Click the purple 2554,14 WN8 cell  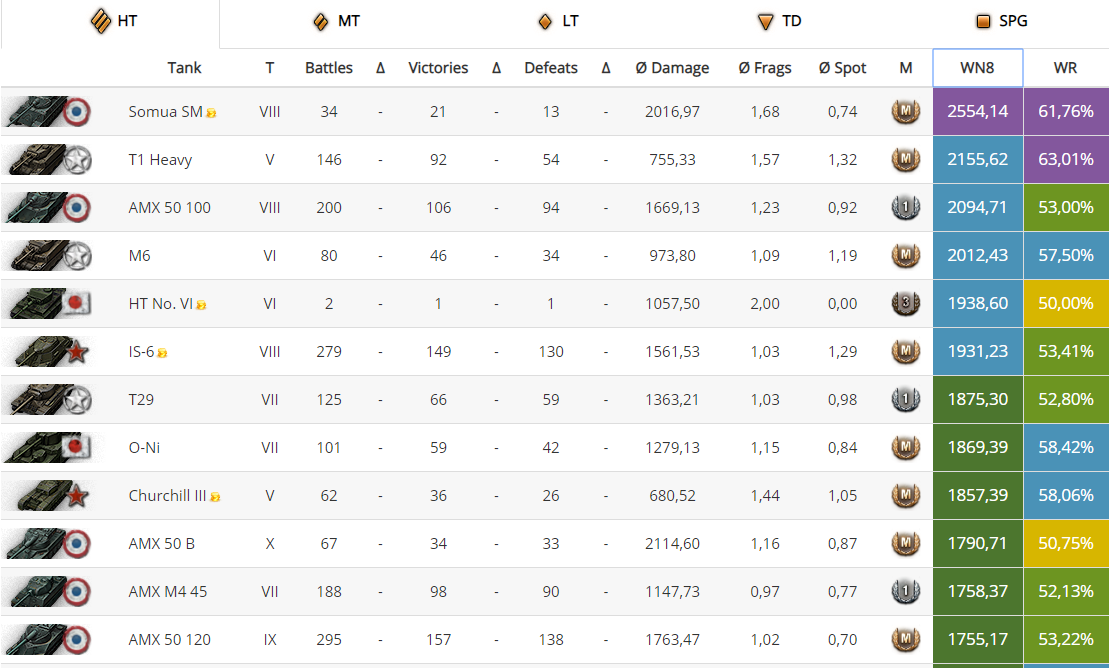[977, 111]
